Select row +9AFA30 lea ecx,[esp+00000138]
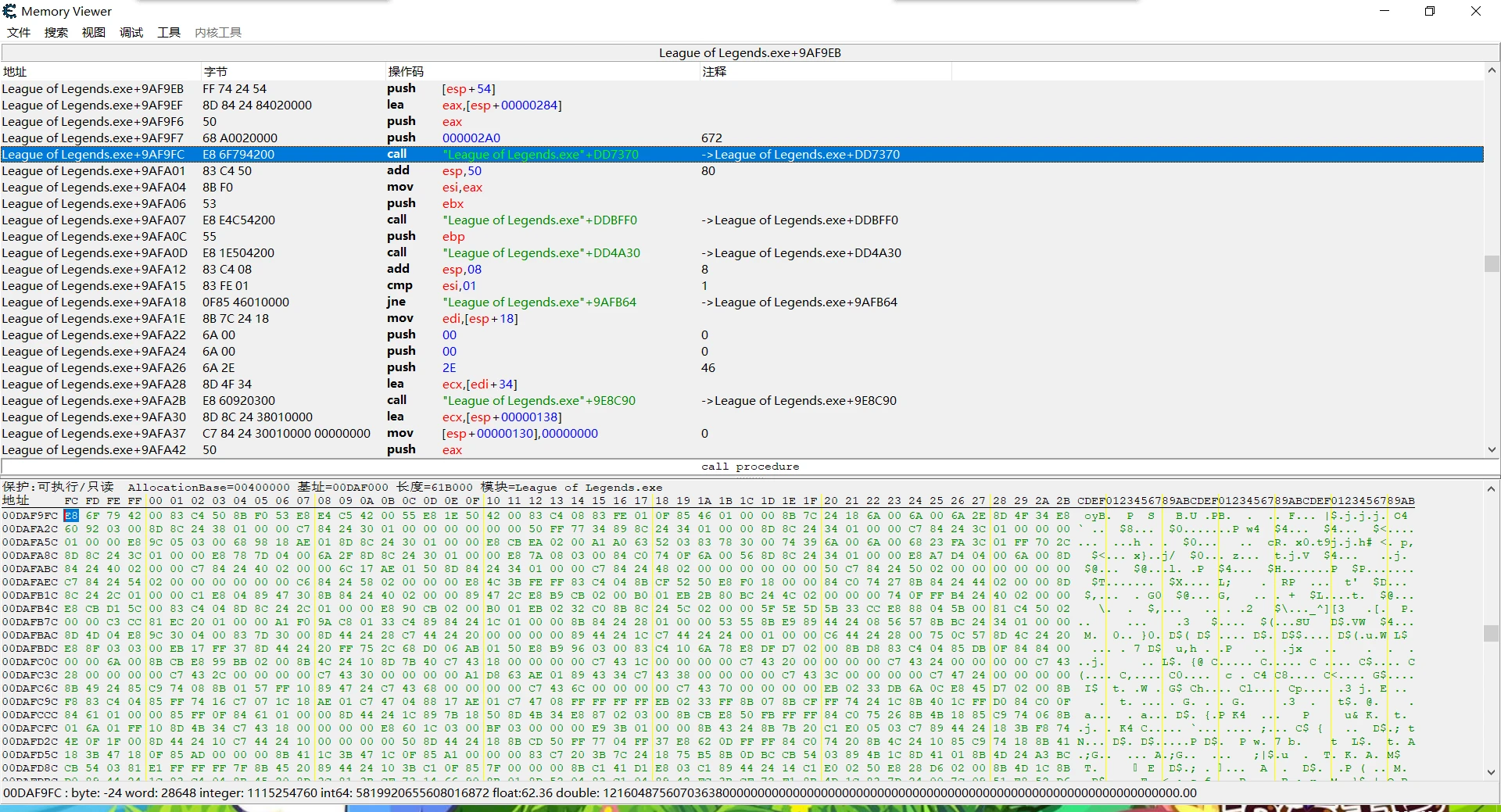1501x812 pixels. click(x=742, y=417)
